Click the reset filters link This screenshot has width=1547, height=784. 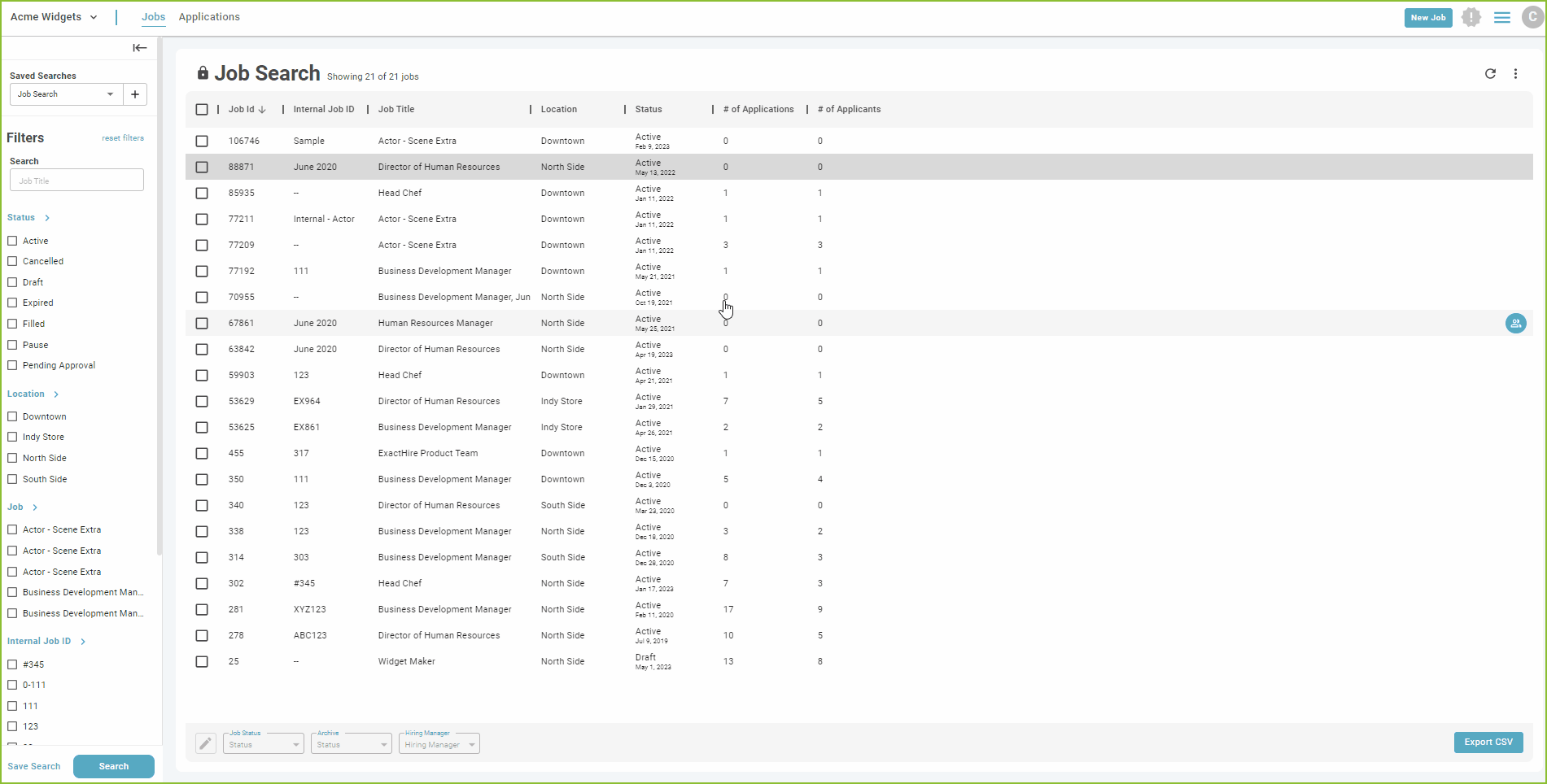point(122,137)
